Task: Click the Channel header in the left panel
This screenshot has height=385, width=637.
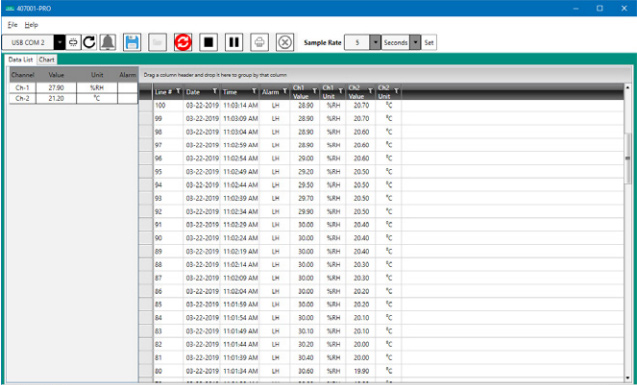Action: tap(23, 75)
